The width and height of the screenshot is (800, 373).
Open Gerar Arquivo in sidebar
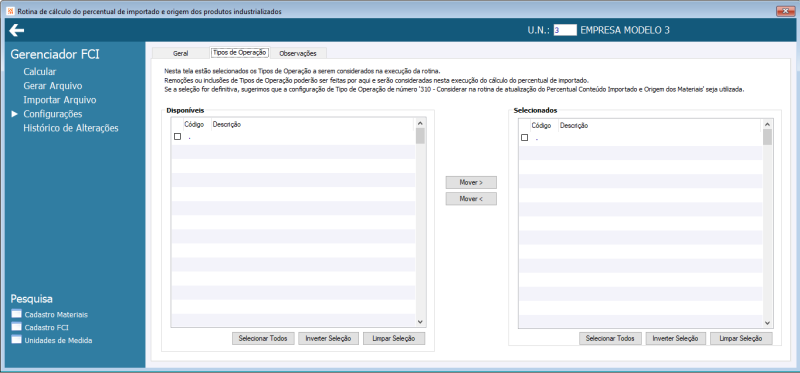click(53, 86)
